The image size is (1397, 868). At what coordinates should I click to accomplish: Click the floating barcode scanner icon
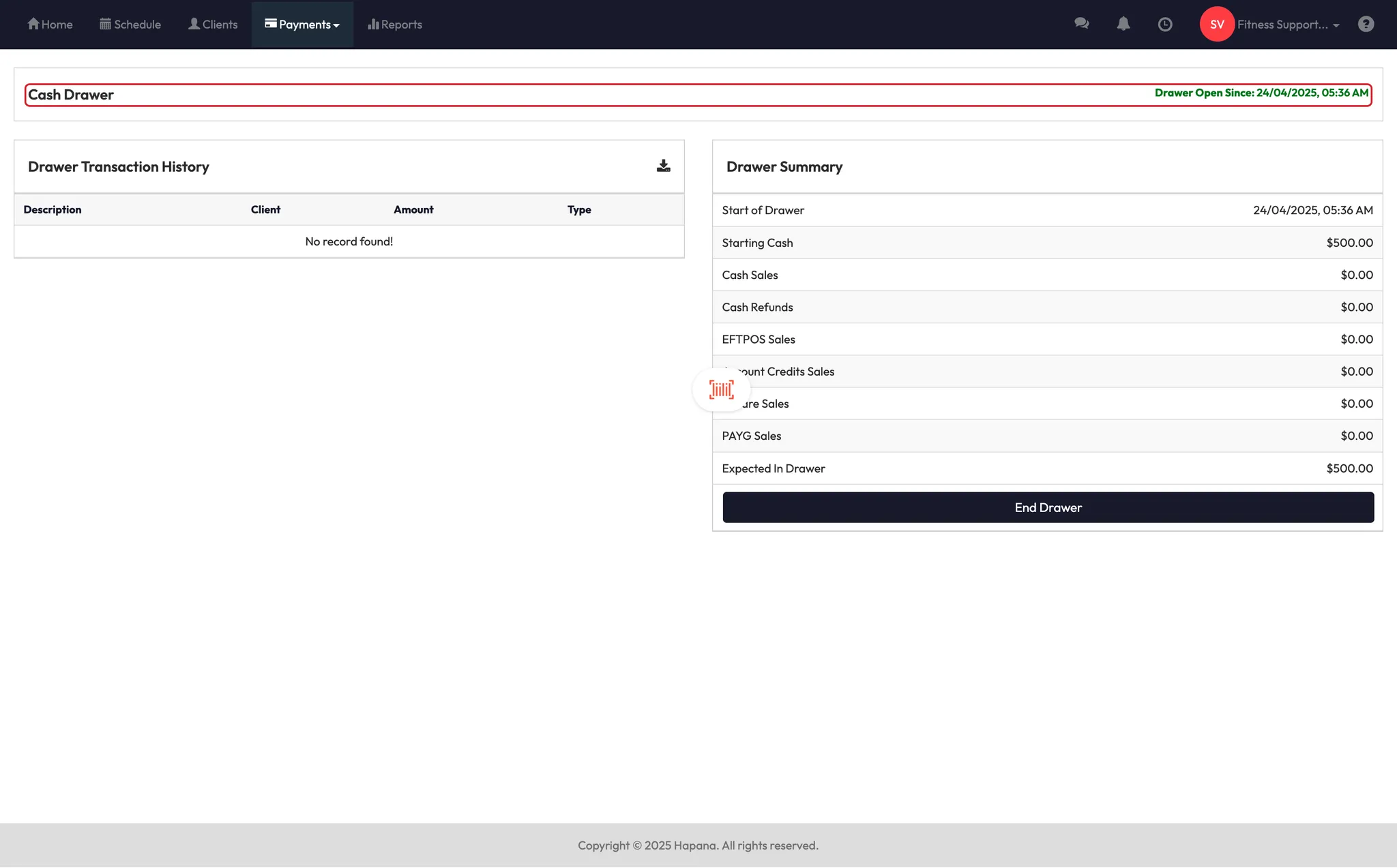721,390
